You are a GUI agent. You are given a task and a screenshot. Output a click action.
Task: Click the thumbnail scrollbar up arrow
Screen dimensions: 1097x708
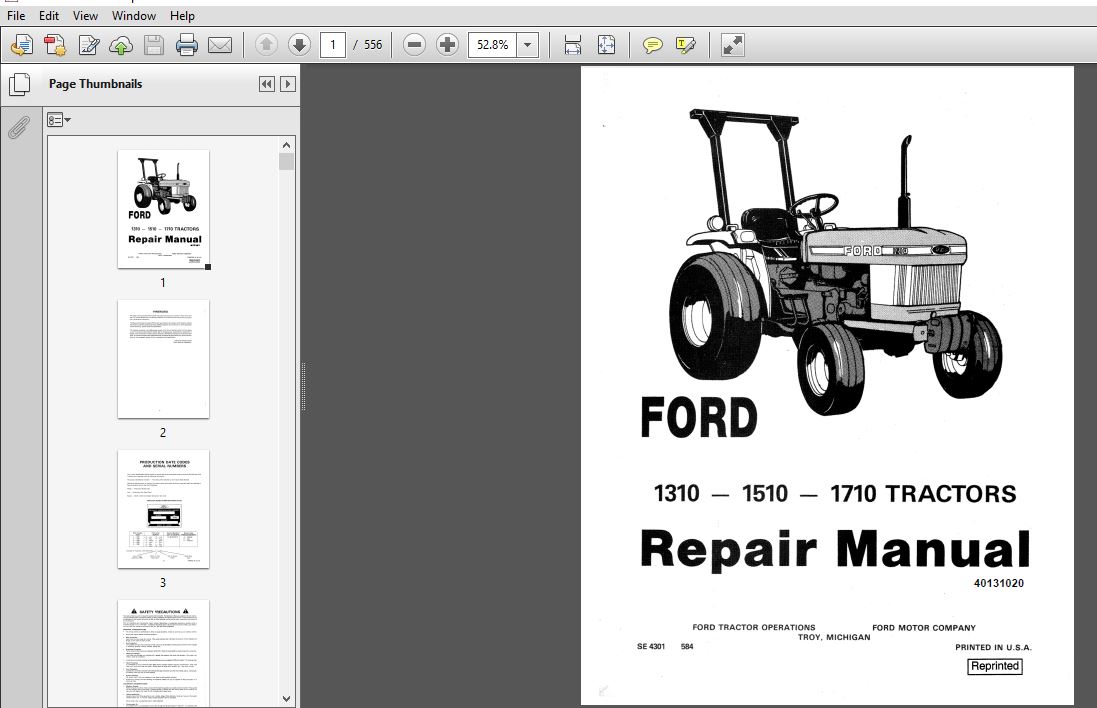coord(286,145)
